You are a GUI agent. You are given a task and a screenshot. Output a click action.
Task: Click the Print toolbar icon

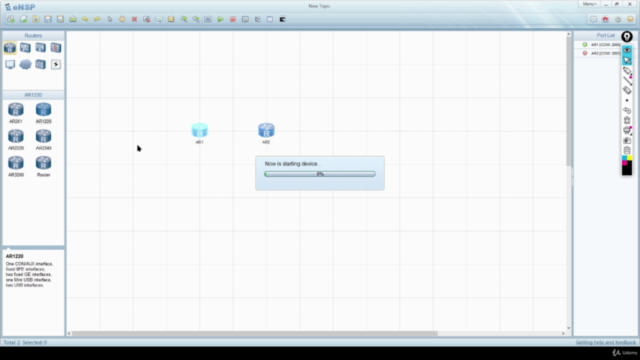73,19
